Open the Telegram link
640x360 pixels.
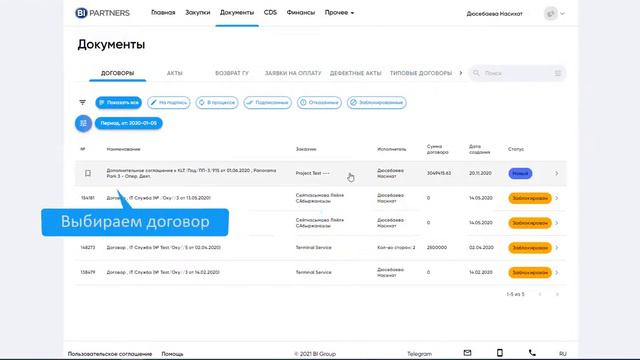[x=419, y=354]
